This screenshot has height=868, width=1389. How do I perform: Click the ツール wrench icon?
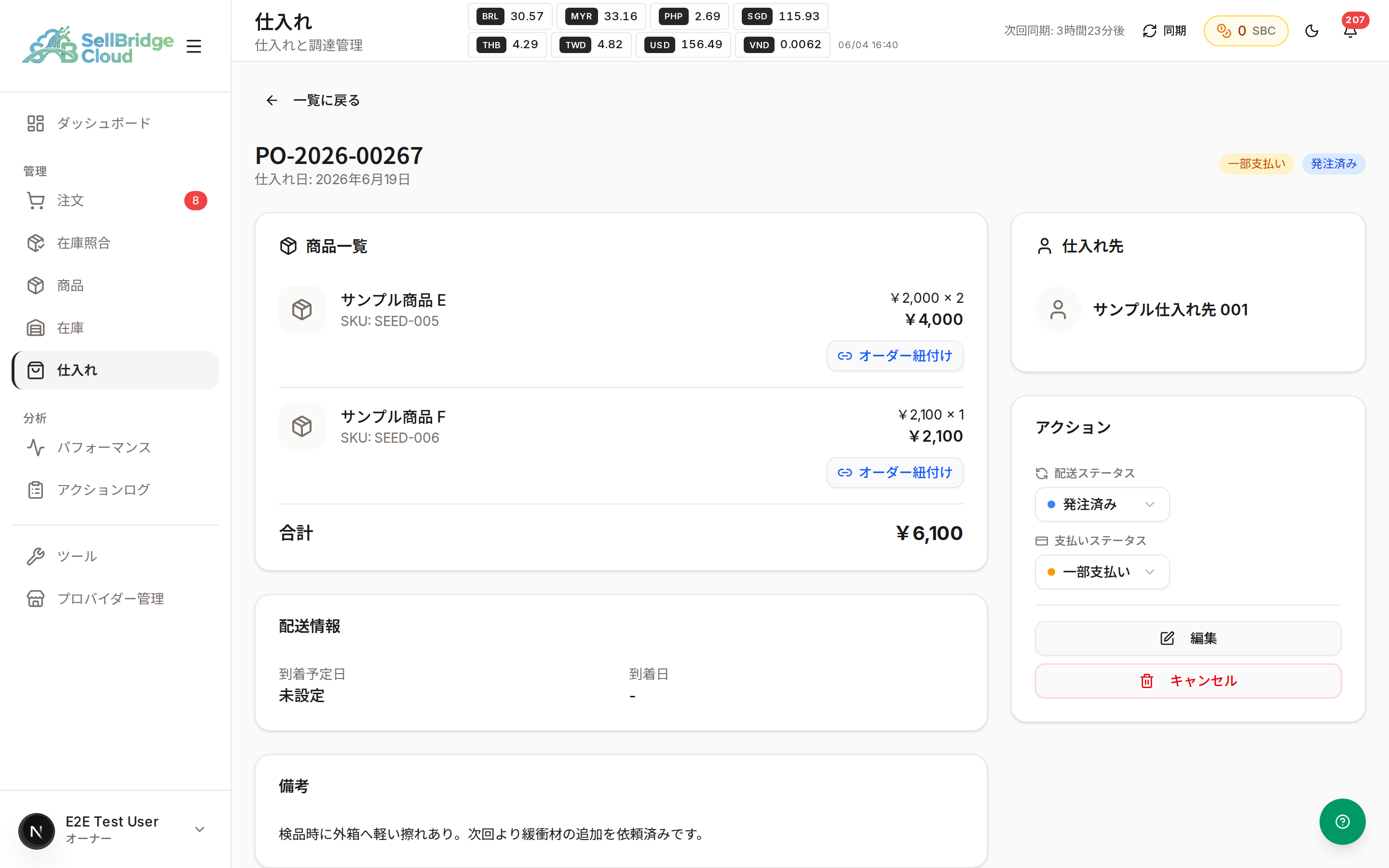pyautogui.click(x=36, y=556)
